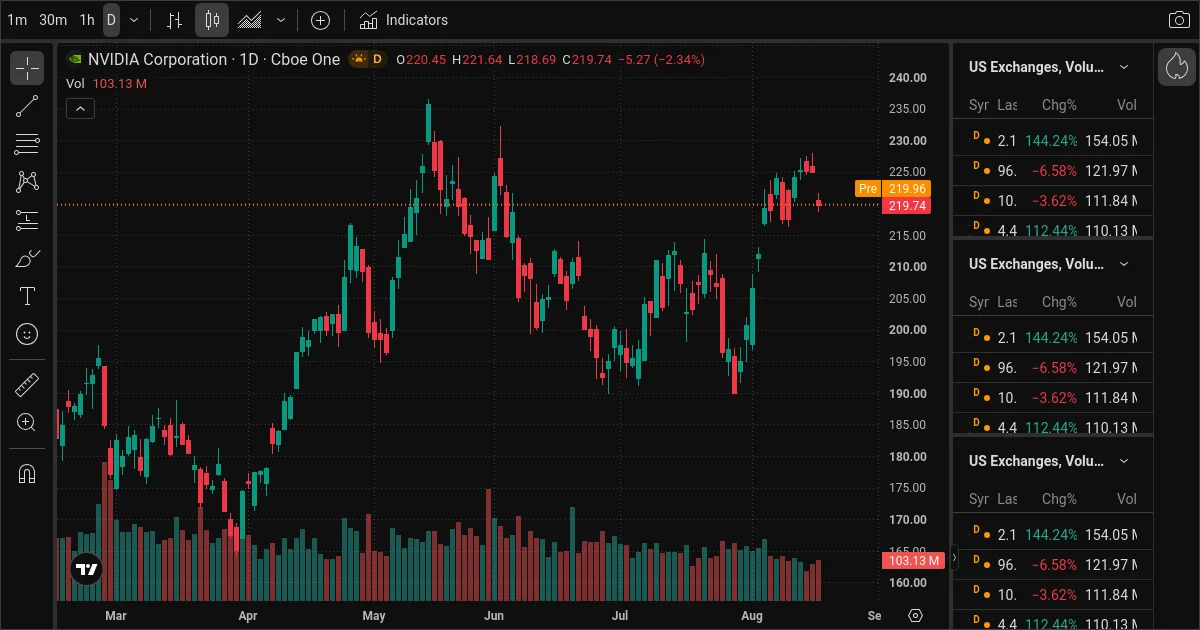Set the interval to 1h
Screen dimensions: 1200x630
(87, 20)
